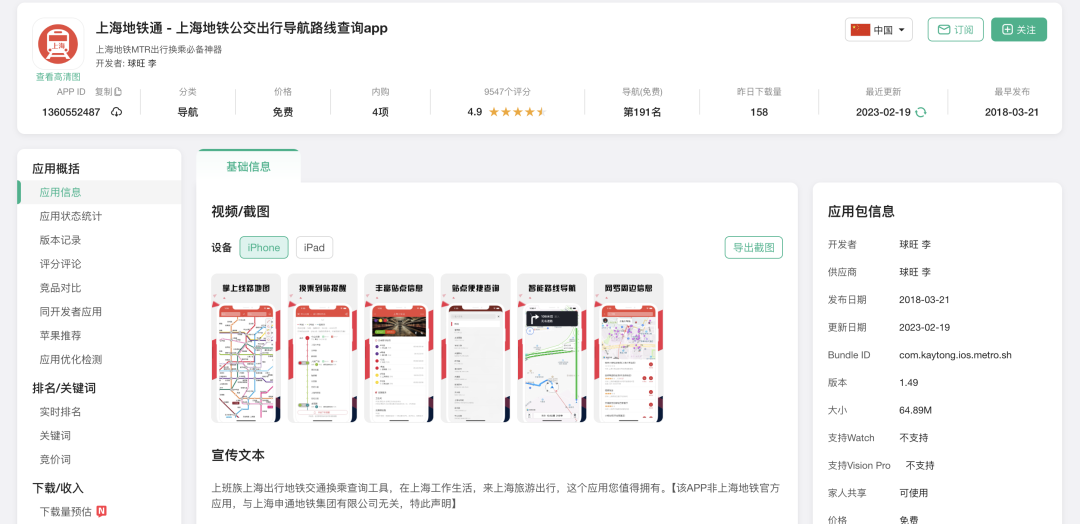1080x524 pixels.
Task: Click the 排名/关键词 sidebar heading
Action: point(64,388)
